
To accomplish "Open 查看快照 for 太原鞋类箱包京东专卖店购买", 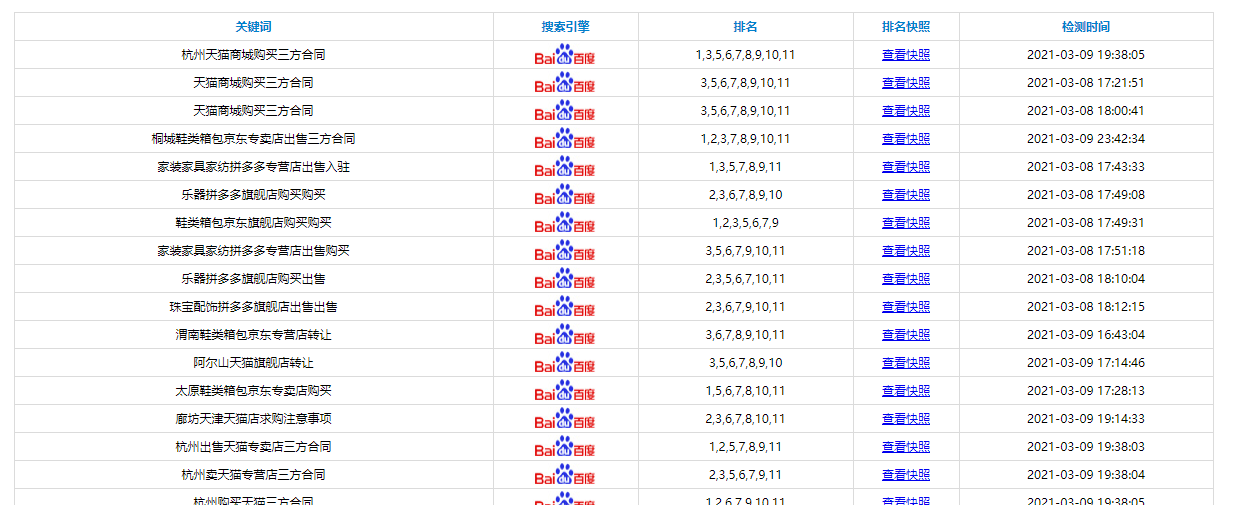I will pyautogui.click(x=906, y=391).
